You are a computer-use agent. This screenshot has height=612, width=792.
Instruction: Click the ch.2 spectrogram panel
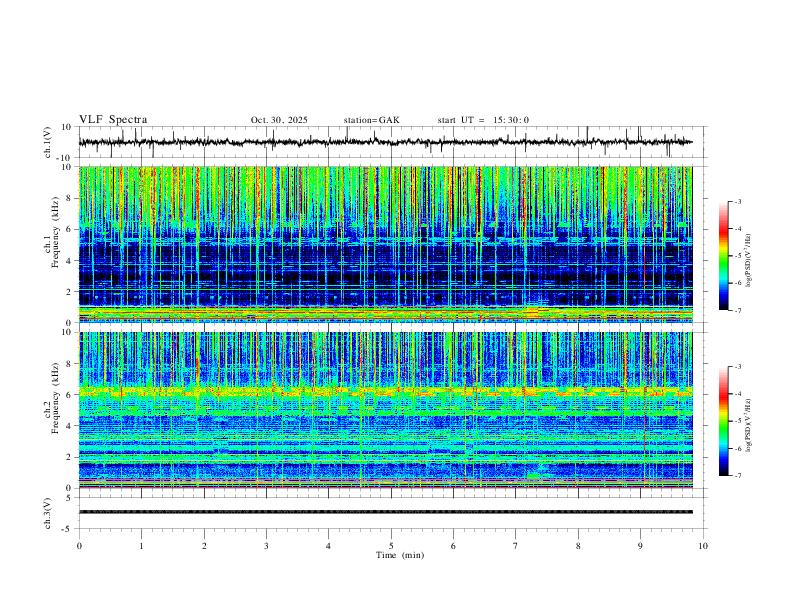385,410
